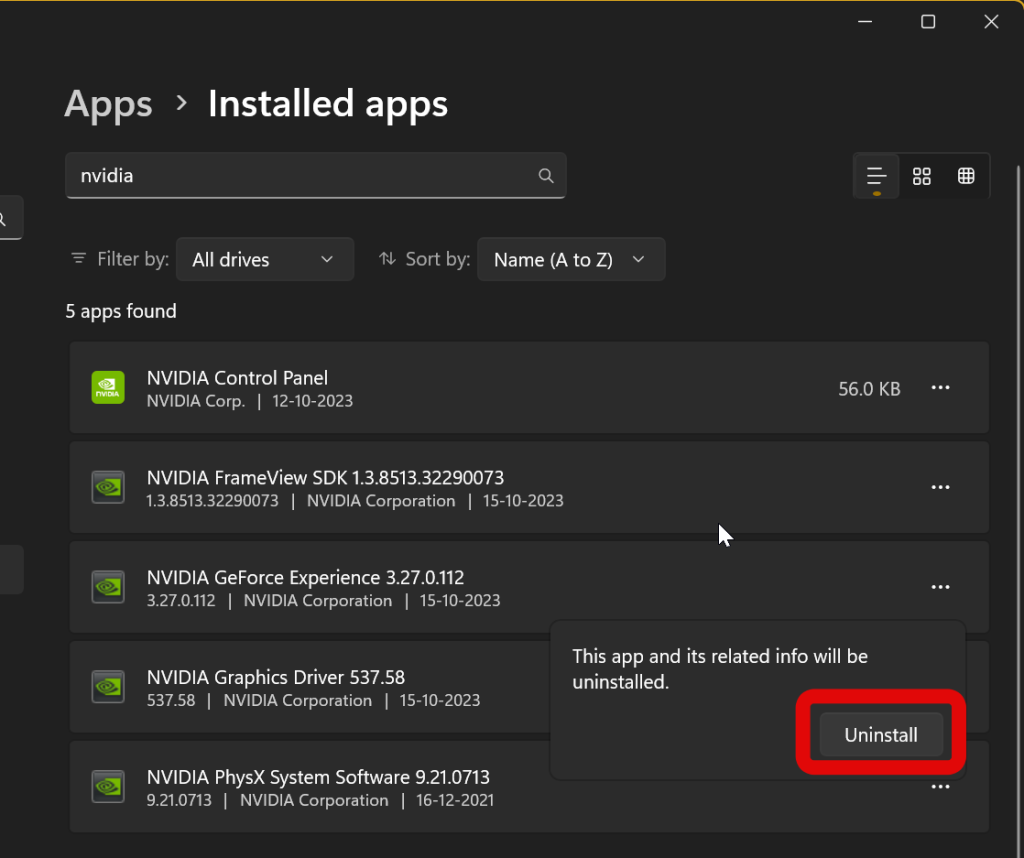Screen dimensions: 1024x858
Task: Switch to grid view layout
Action: click(922, 176)
